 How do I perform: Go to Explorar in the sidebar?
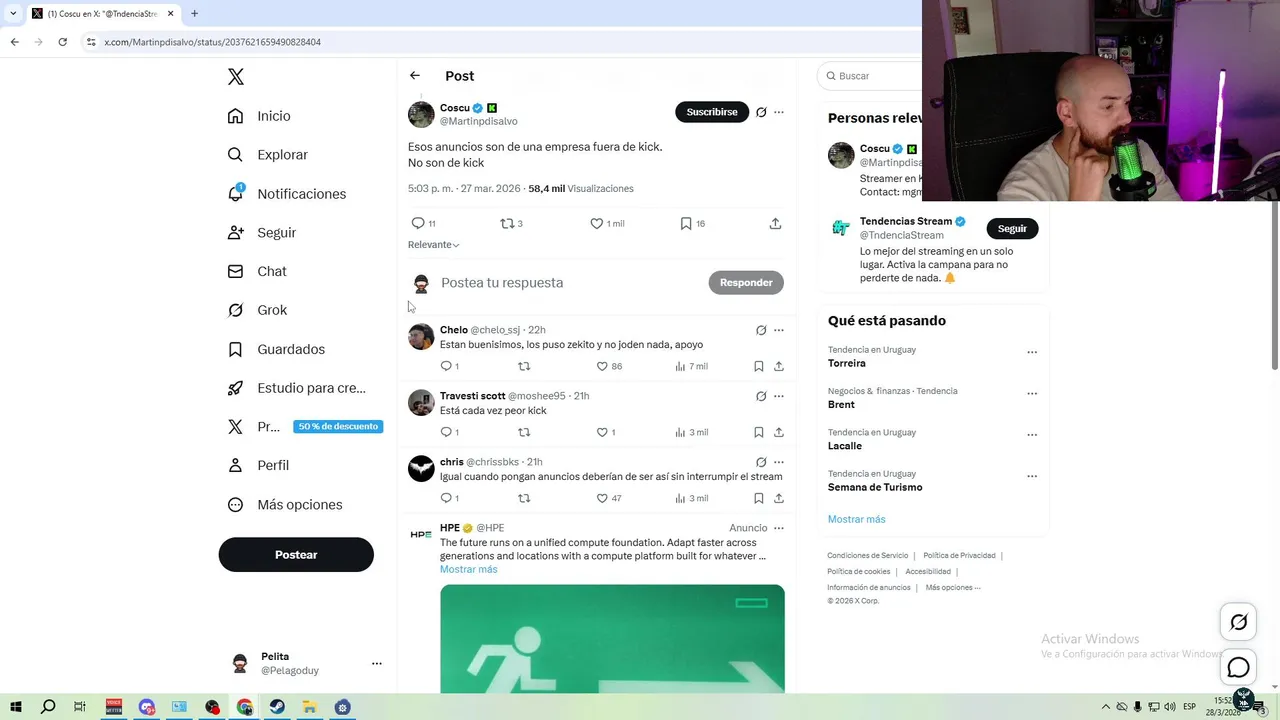pyautogui.click(x=267, y=155)
